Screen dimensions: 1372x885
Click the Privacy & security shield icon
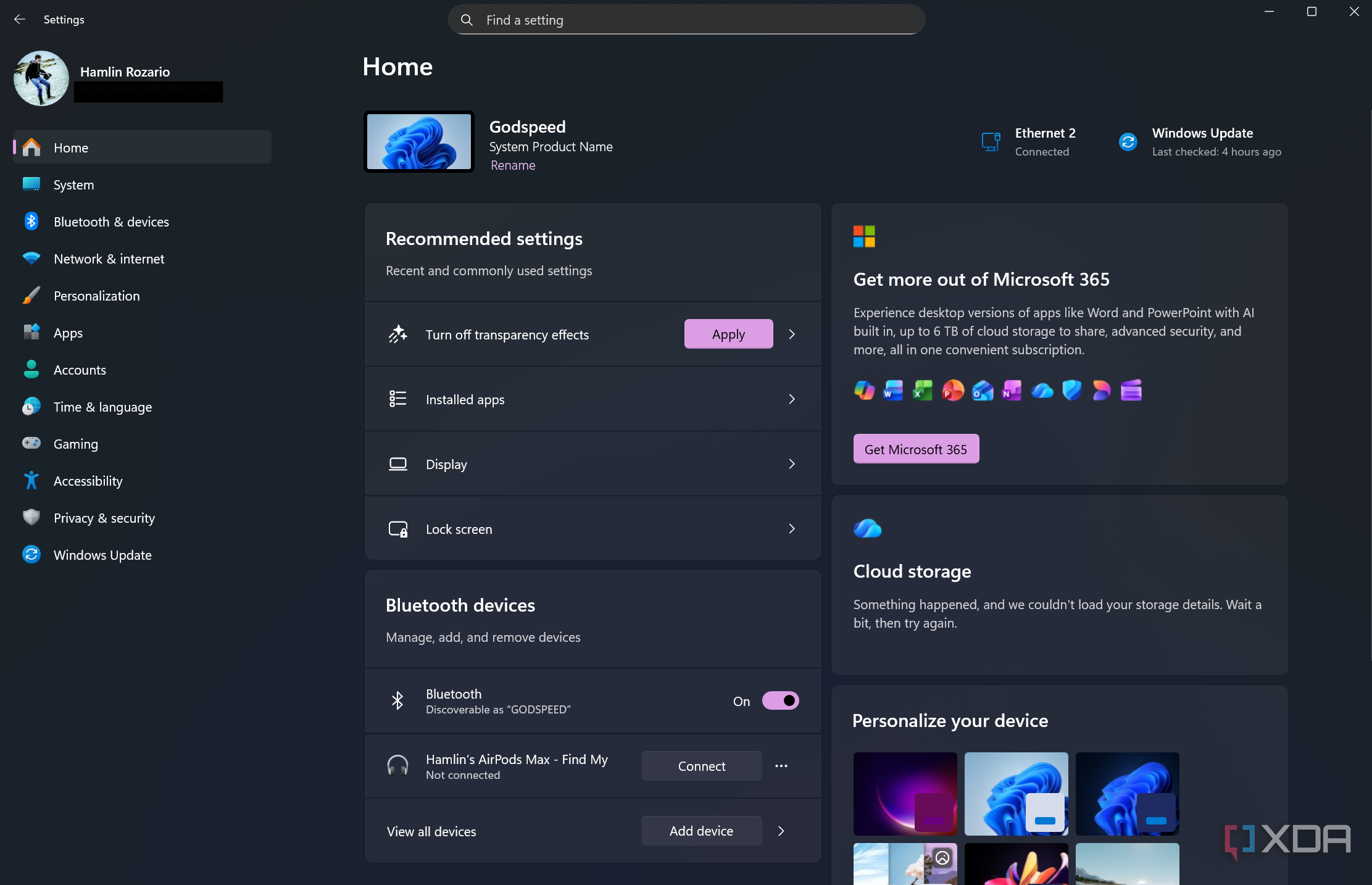coord(31,517)
